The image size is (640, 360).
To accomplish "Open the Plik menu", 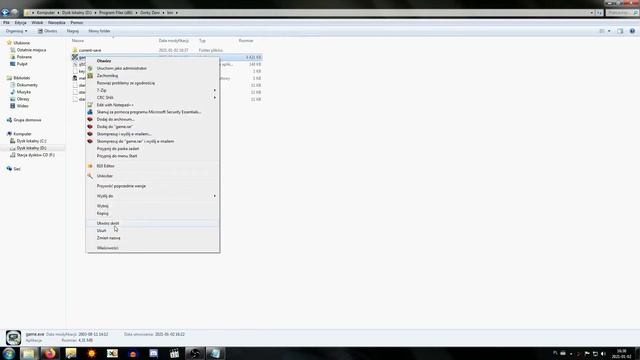I will coord(7,23).
